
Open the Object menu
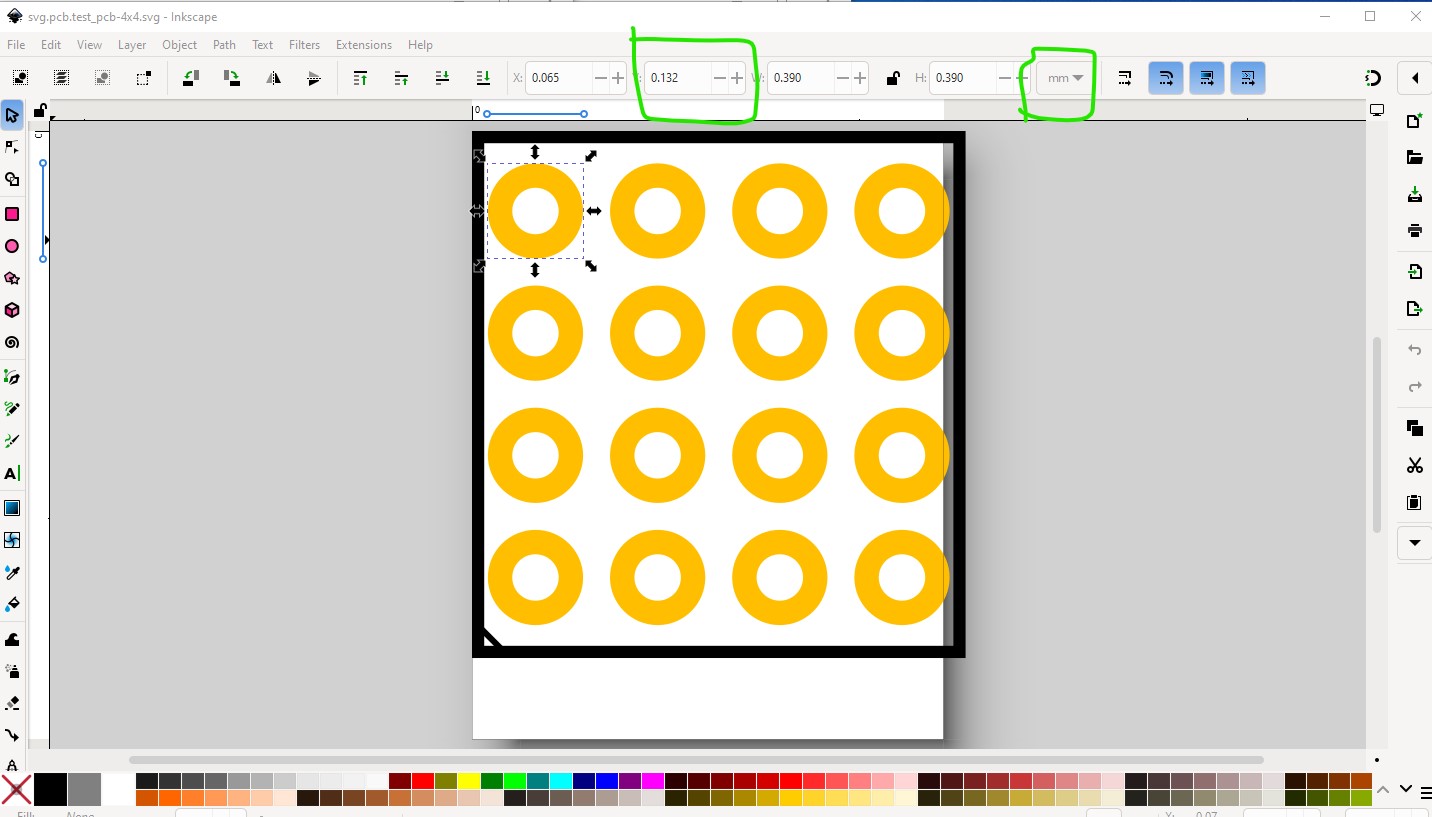pos(180,45)
